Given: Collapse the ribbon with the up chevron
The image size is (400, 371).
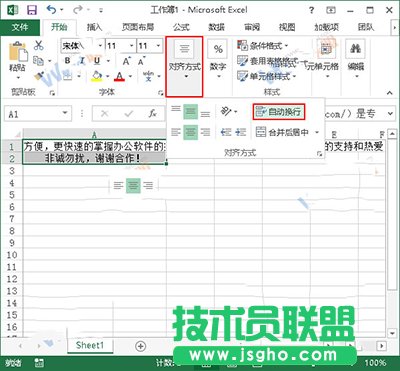Looking at the screenshot, I should (390, 93).
